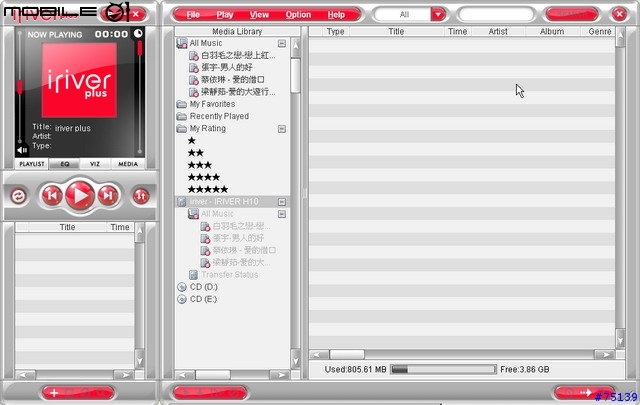The height and width of the screenshot is (405, 640).
Task: Select song 張宇-男人的好 in library
Action: tap(227, 67)
